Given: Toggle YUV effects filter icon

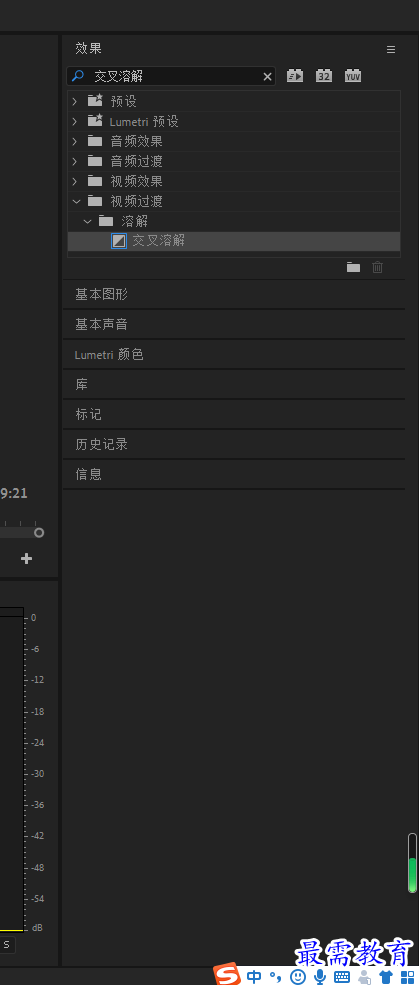Looking at the screenshot, I should [x=353, y=76].
